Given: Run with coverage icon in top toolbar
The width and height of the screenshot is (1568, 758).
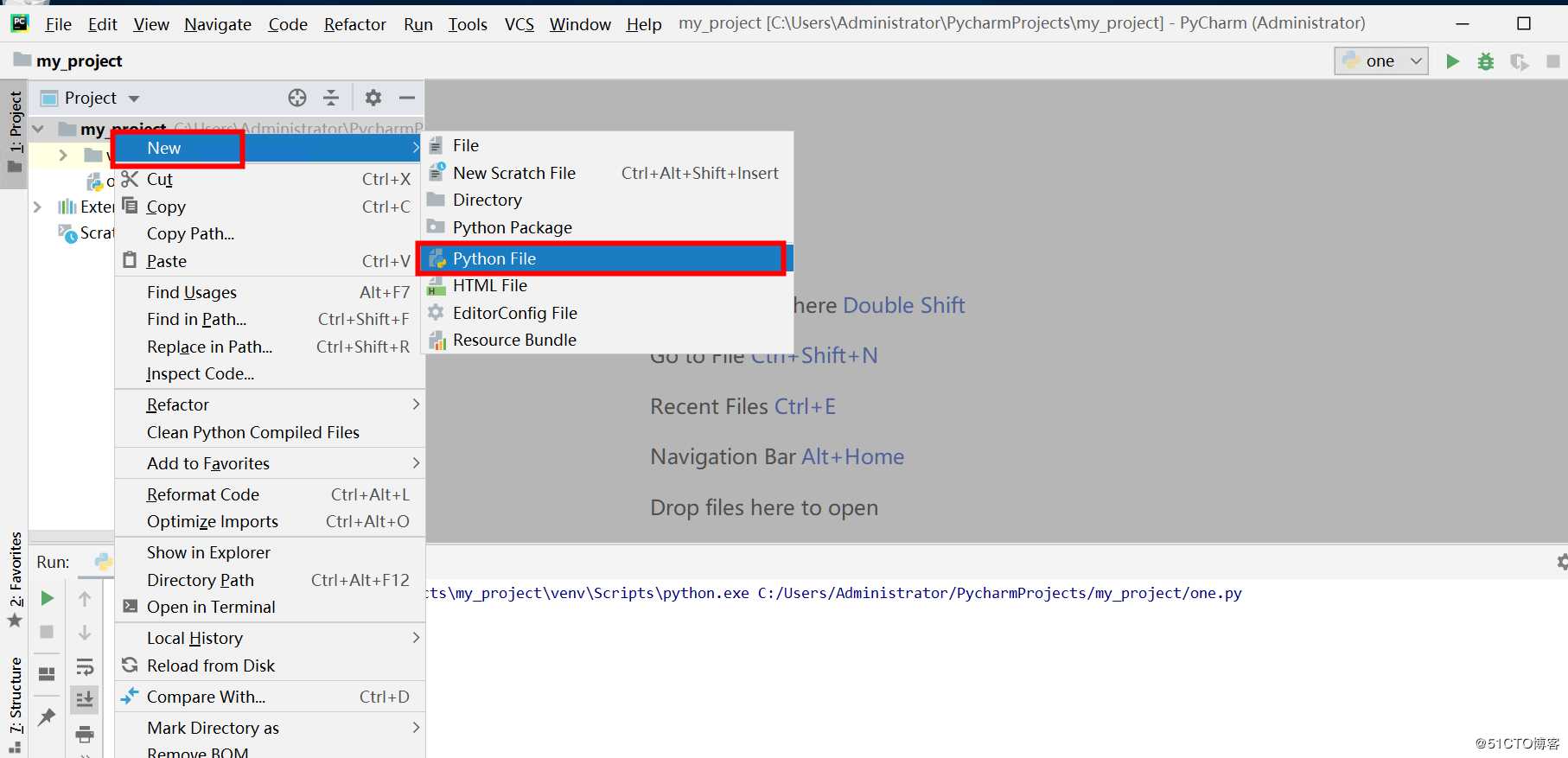Looking at the screenshot, I should pos(1519,61).
